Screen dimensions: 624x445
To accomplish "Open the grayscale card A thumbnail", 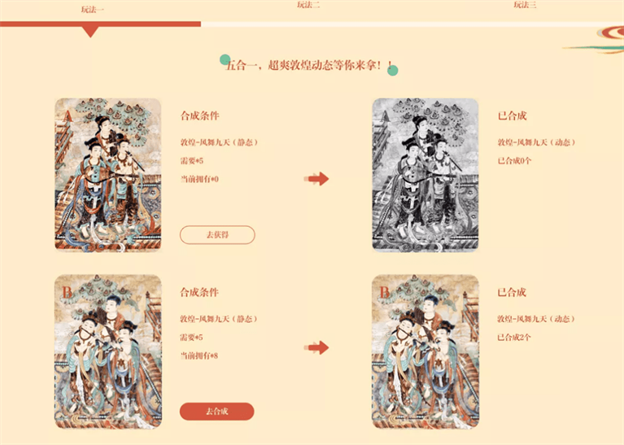I will pos(425,175).
